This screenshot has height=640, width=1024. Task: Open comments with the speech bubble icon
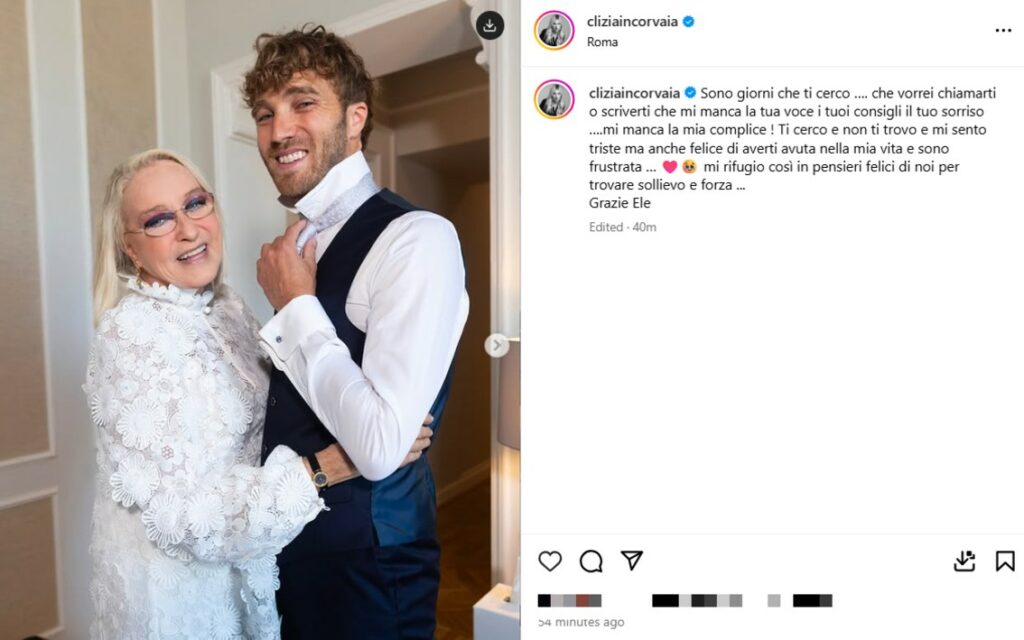pos(591,560)
